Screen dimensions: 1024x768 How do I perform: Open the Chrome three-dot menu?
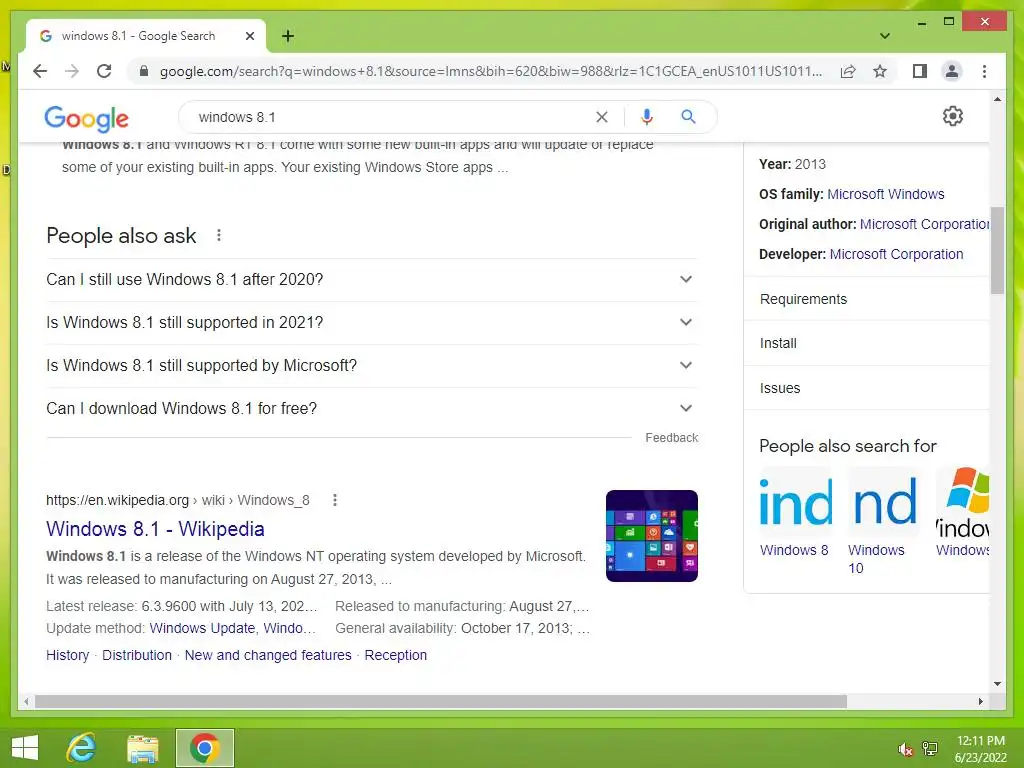click(x=984, y=71)
